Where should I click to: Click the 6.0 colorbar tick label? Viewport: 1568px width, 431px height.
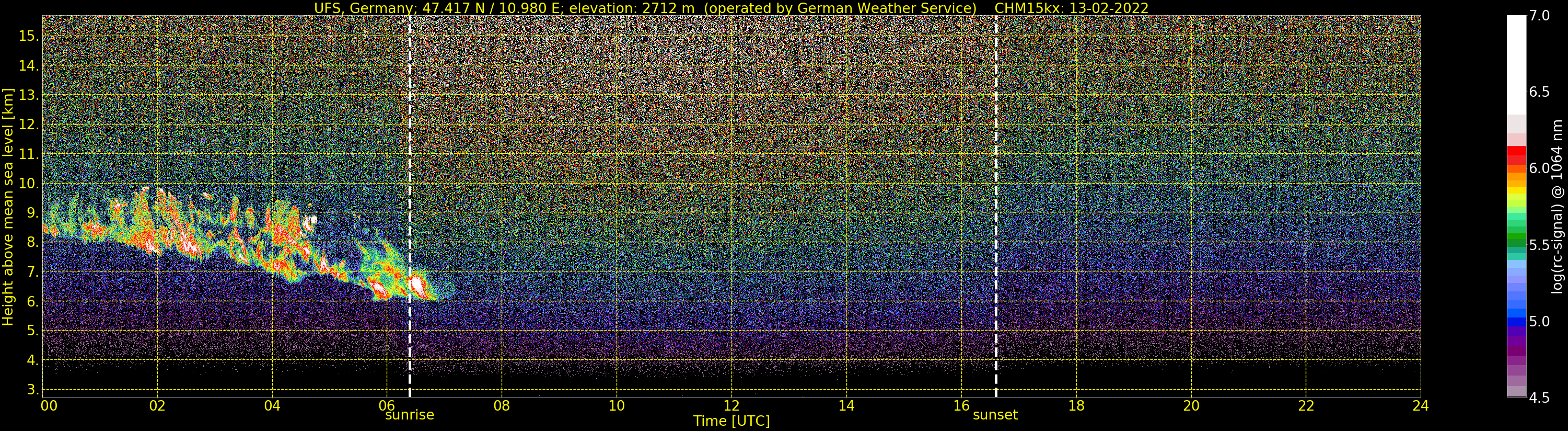pyautogui.click(x=1539, y=168)
